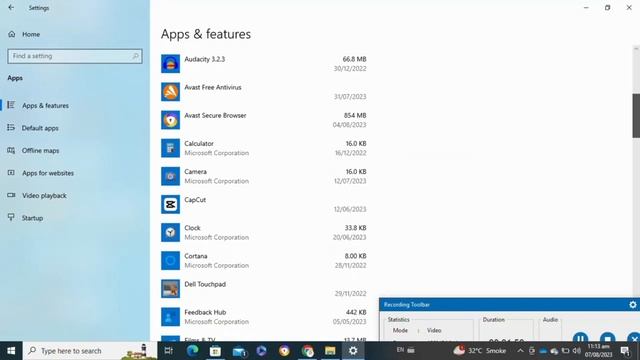Open the notification center icon
The width and height of the screenshot is (640, 360).
pyautogui.click(x=625, y=351)
